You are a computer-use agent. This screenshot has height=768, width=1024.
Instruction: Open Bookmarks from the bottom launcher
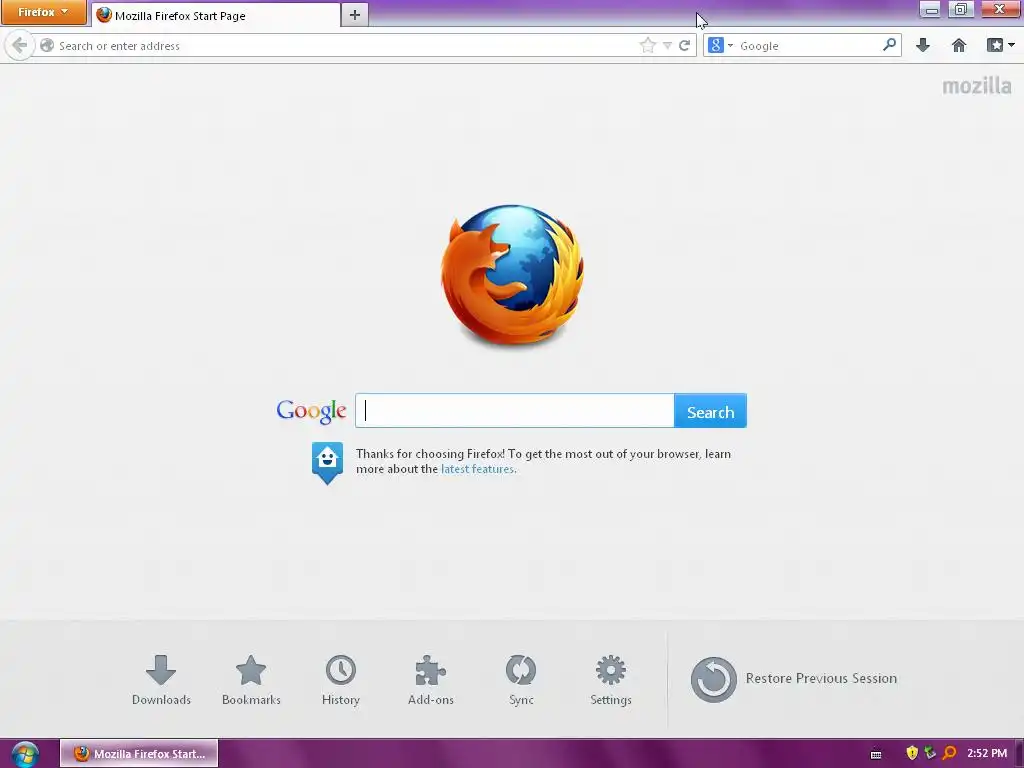pyautogui.click(x=251, y=680)
